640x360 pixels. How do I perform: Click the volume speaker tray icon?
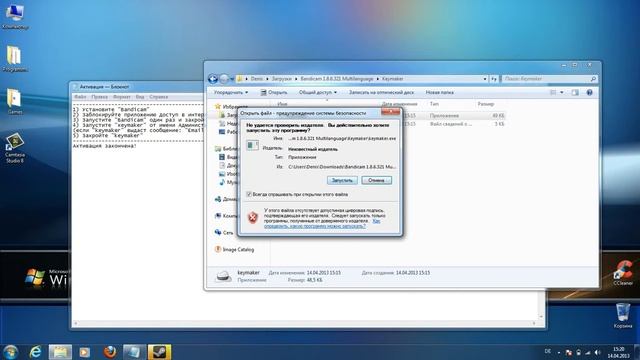point(597,352)
